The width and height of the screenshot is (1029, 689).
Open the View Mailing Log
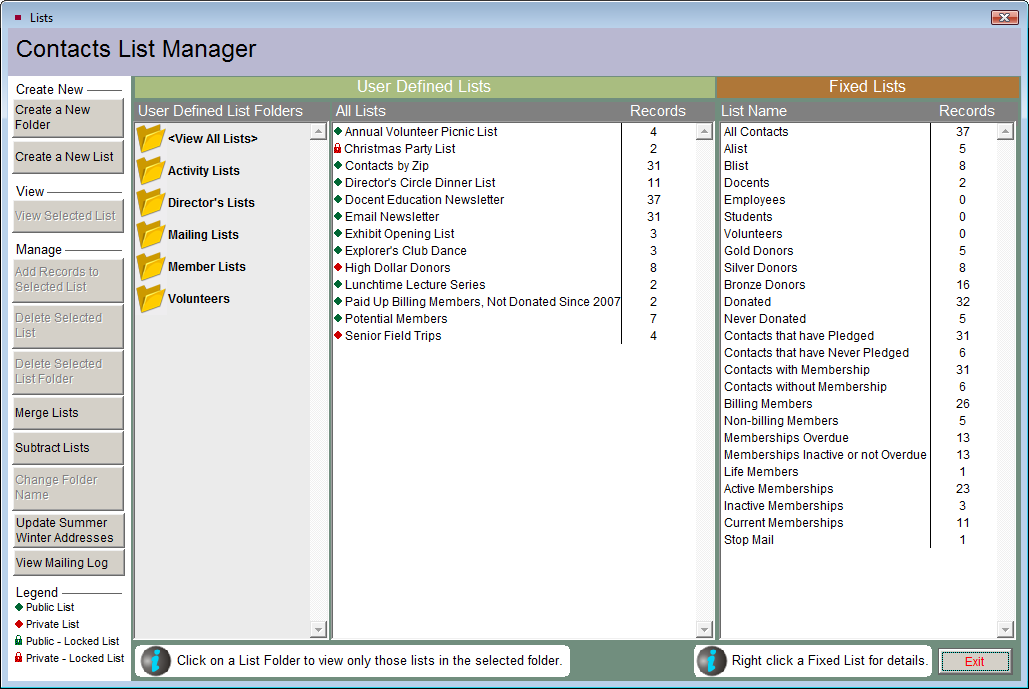click(65, 562)
